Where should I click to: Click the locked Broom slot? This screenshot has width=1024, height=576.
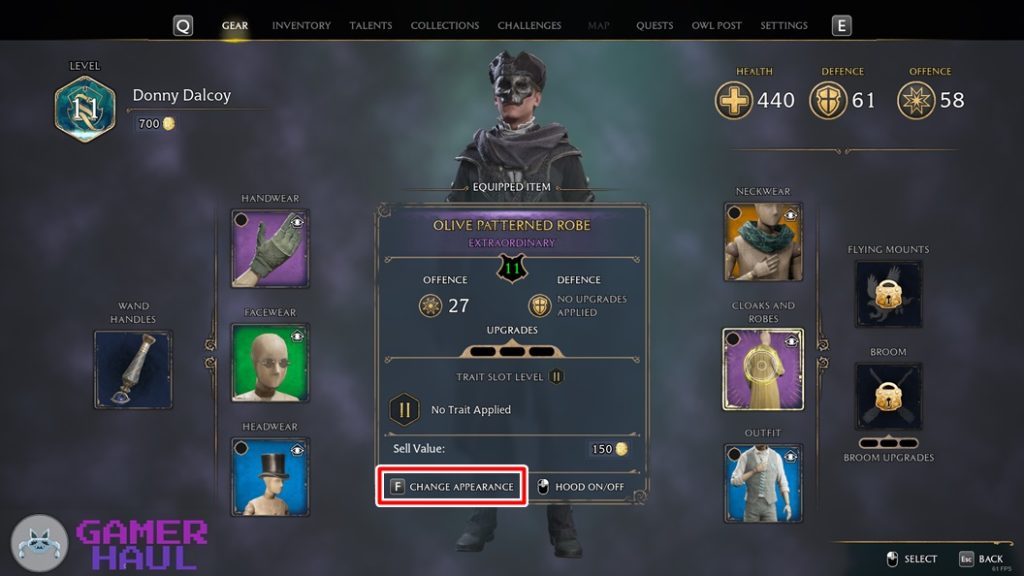coord(888,396)
